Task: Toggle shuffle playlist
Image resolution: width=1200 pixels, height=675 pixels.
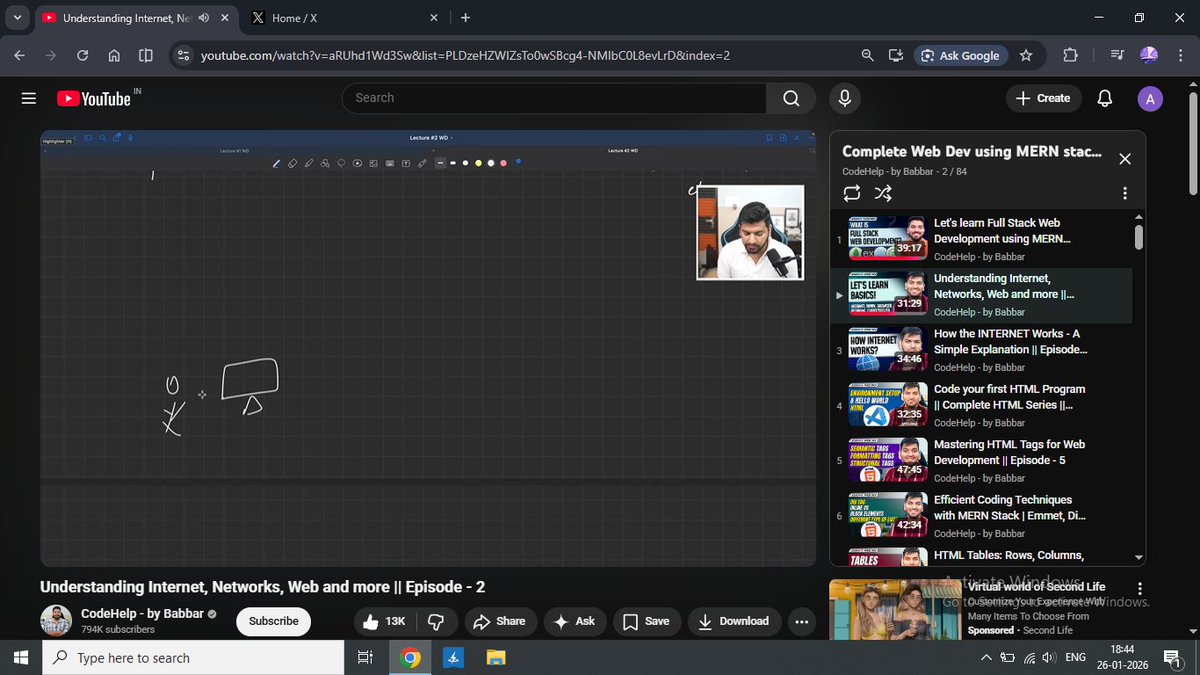Action: click(883, 193)
